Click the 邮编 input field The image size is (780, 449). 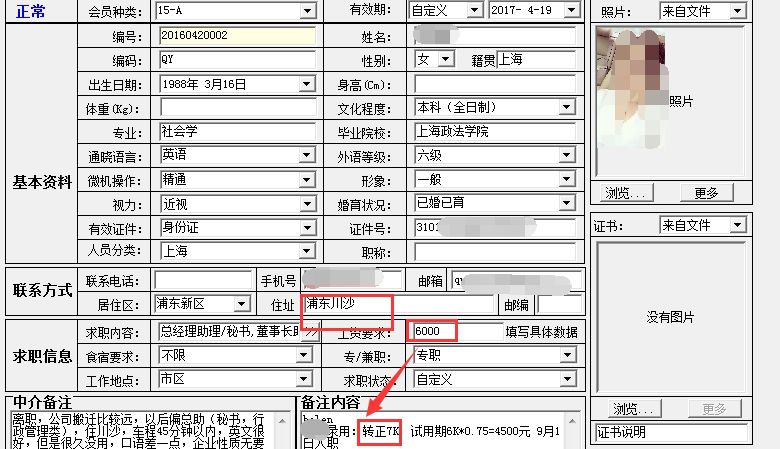pos(559,304)
